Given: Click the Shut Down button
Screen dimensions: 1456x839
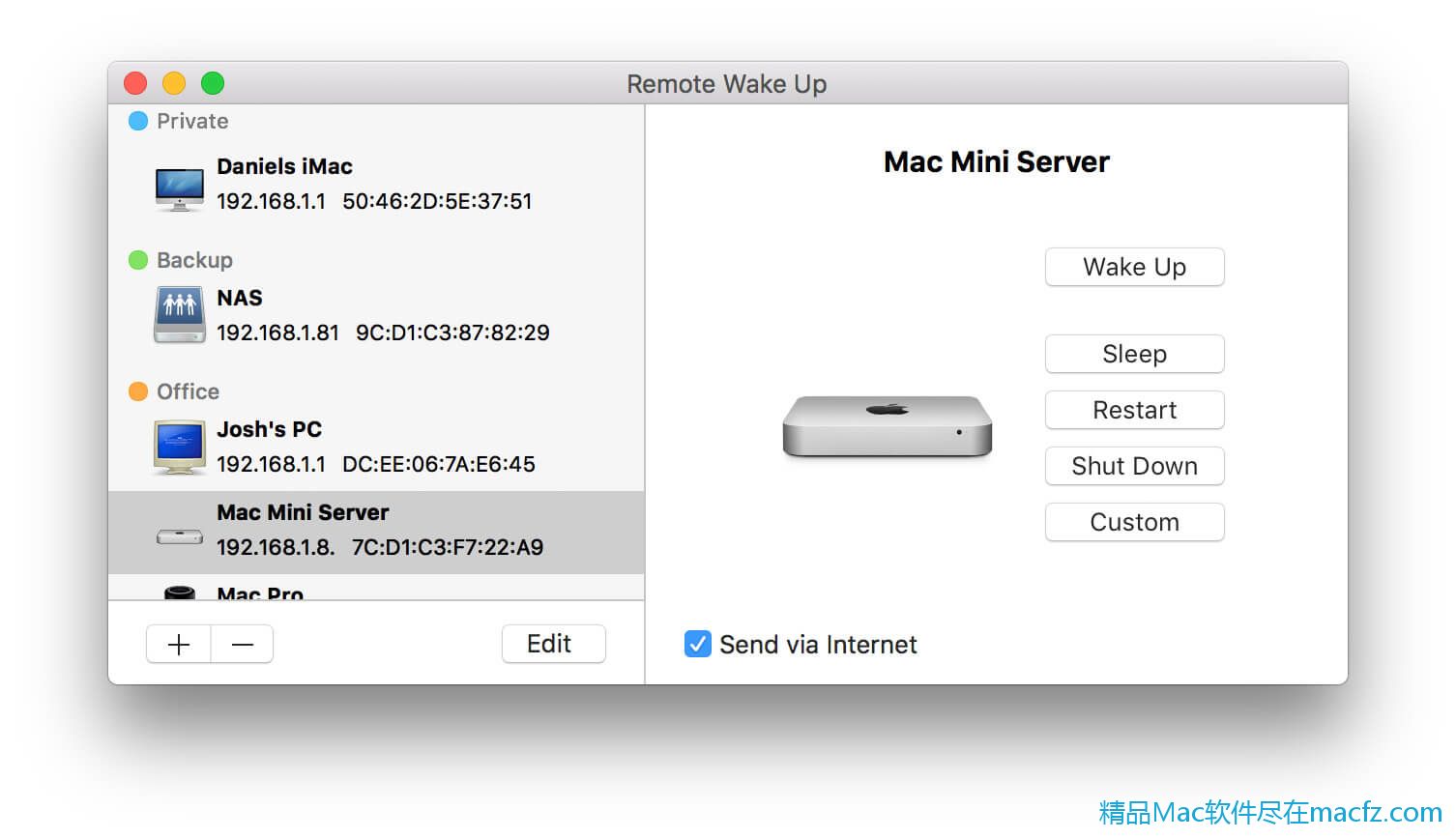Looking at the screenshot, I should [x=1135, y=466].
